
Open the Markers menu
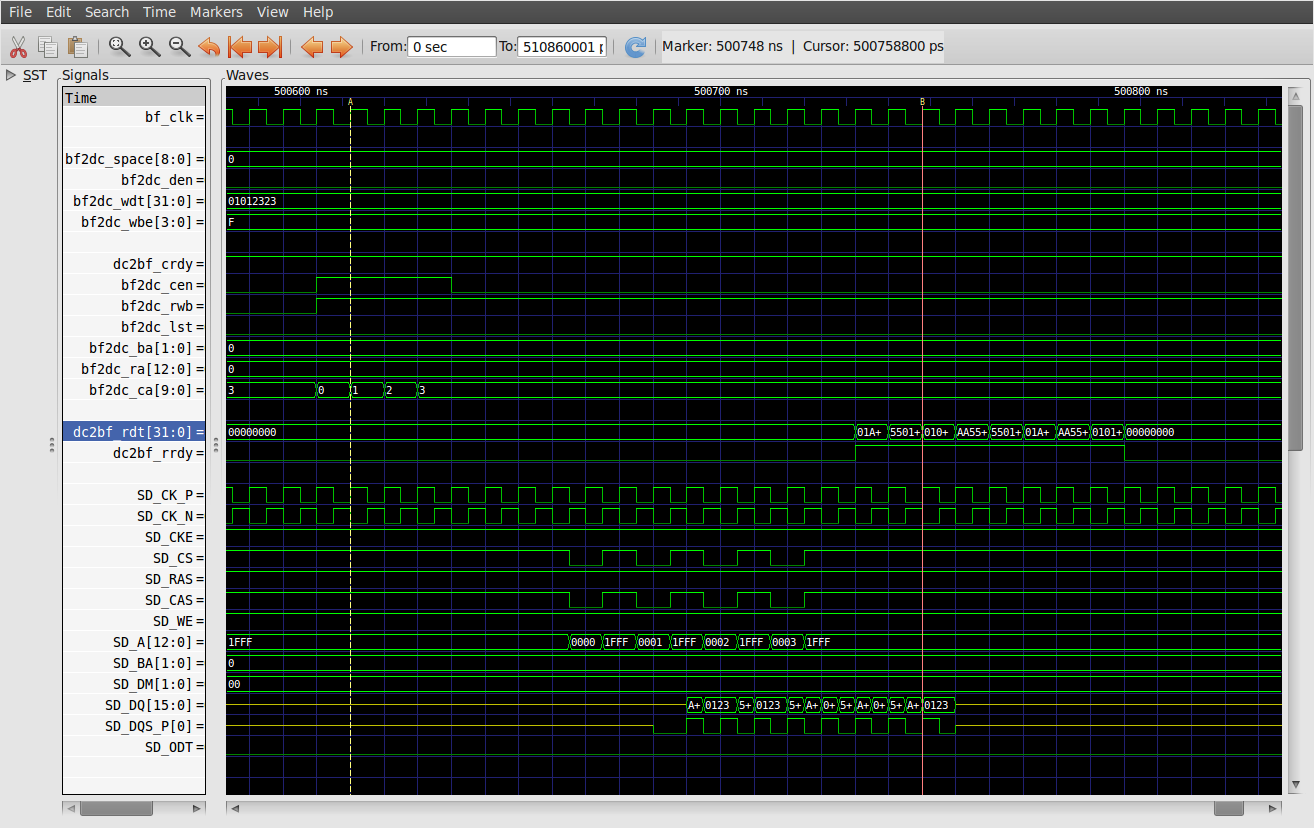pyautogui.click(x=216, y=12)
